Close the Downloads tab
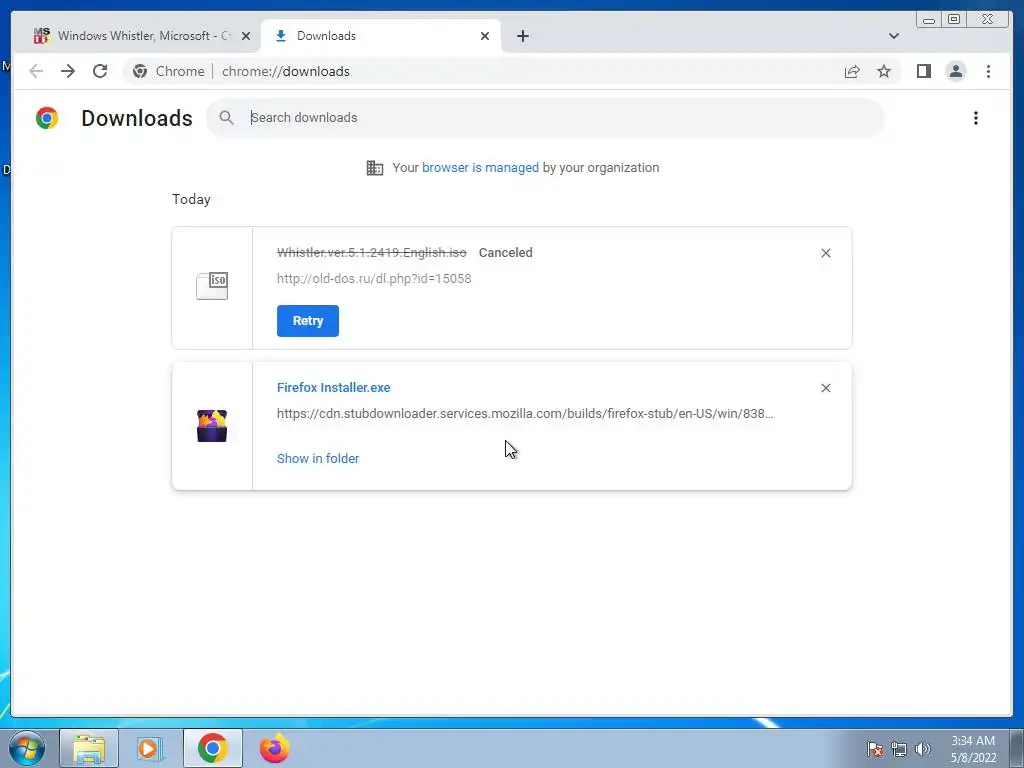This screenshot has width=1024, height=768. tap(485, 36)
